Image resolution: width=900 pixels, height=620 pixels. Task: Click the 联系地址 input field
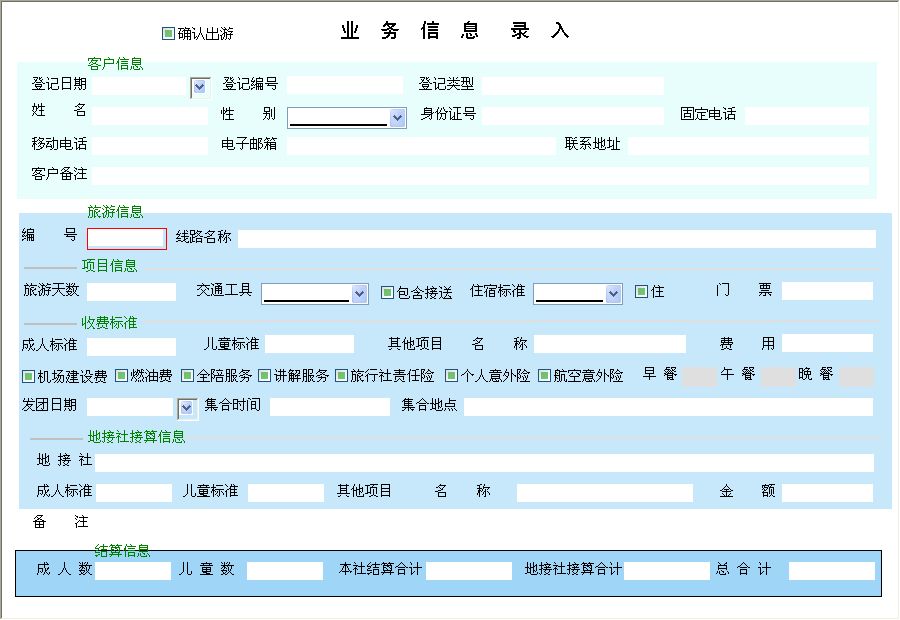pyautogui.click(x=748, y=145)
